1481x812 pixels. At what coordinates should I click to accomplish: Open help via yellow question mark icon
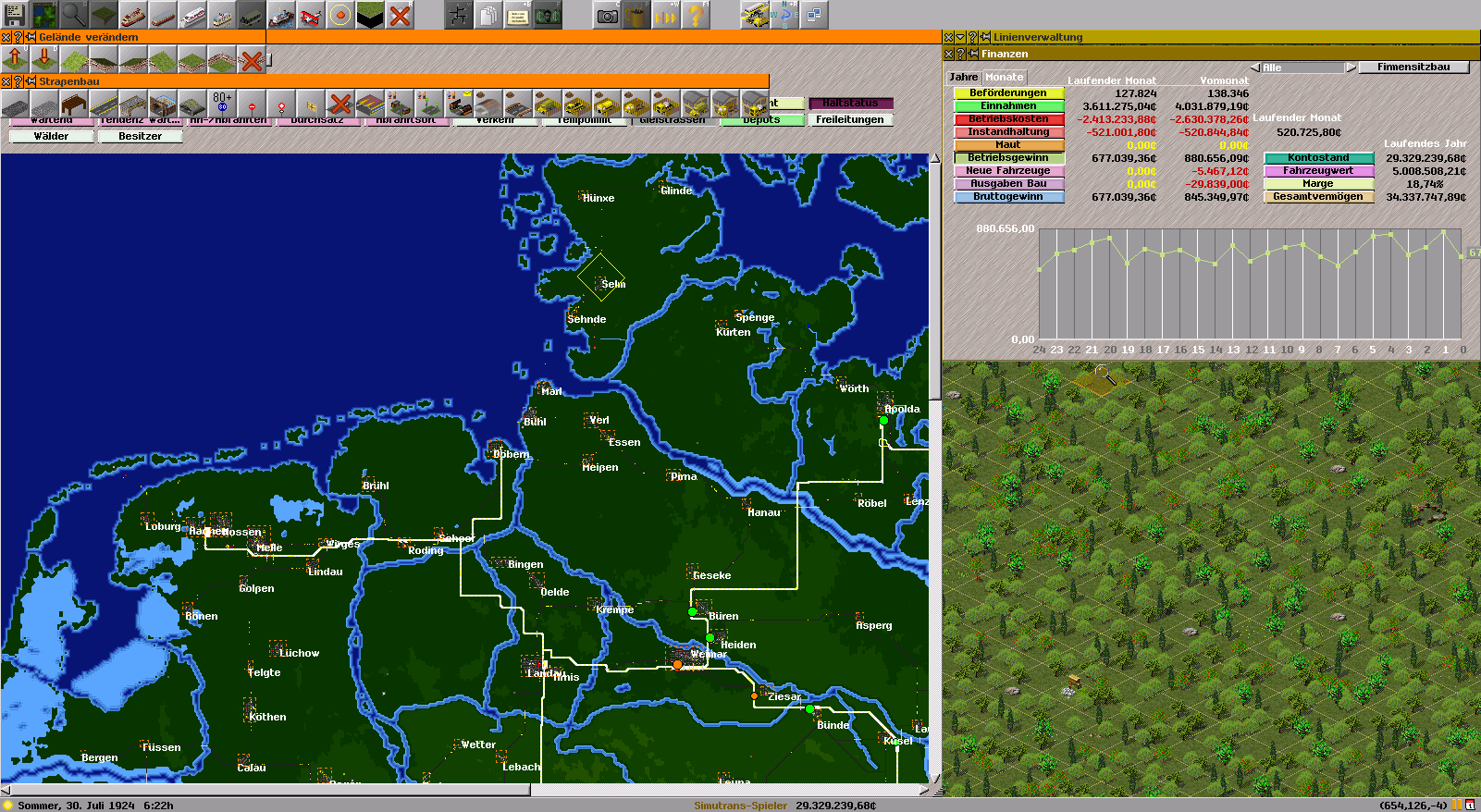(696, 15)
